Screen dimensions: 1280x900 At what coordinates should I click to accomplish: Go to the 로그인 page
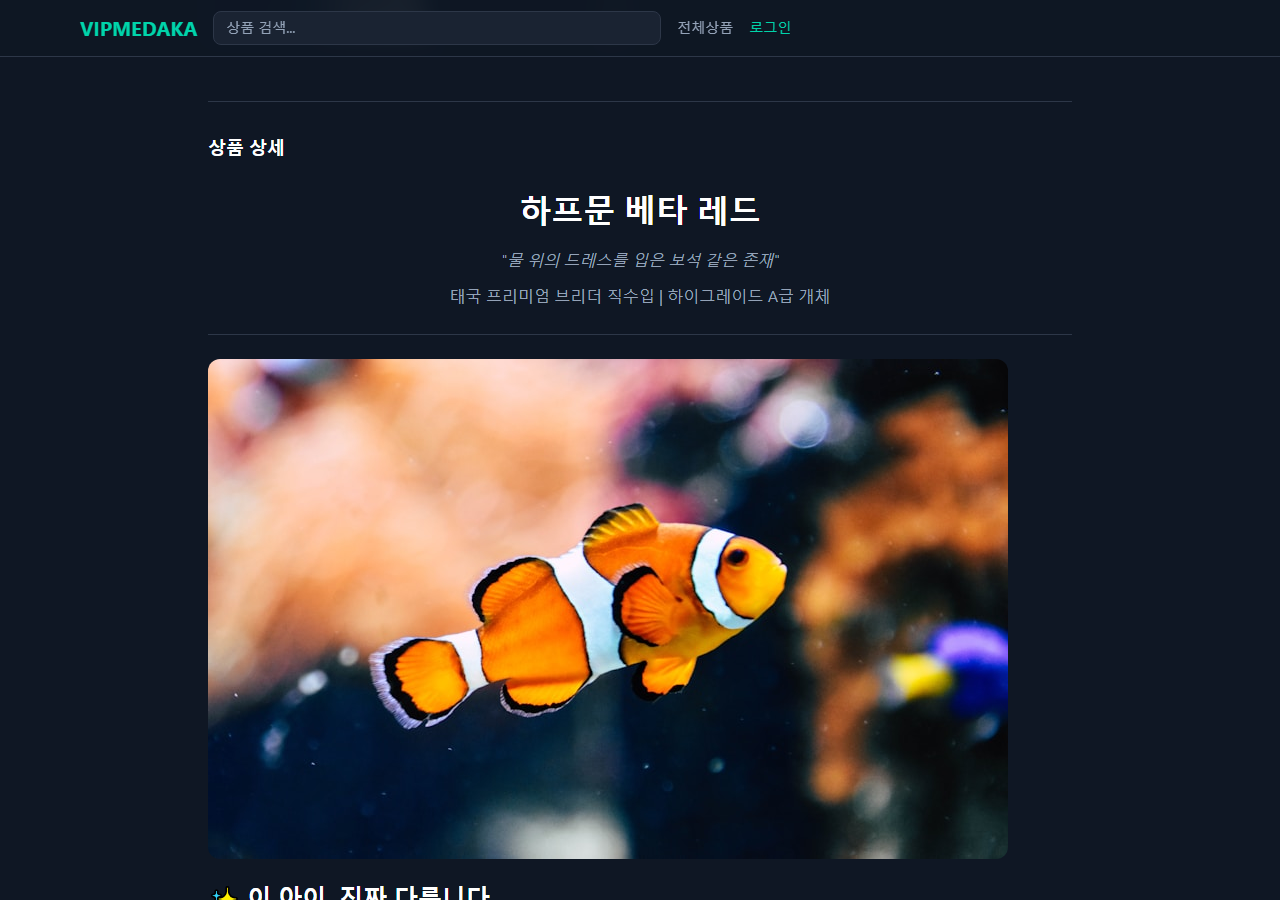pos(770,28)
